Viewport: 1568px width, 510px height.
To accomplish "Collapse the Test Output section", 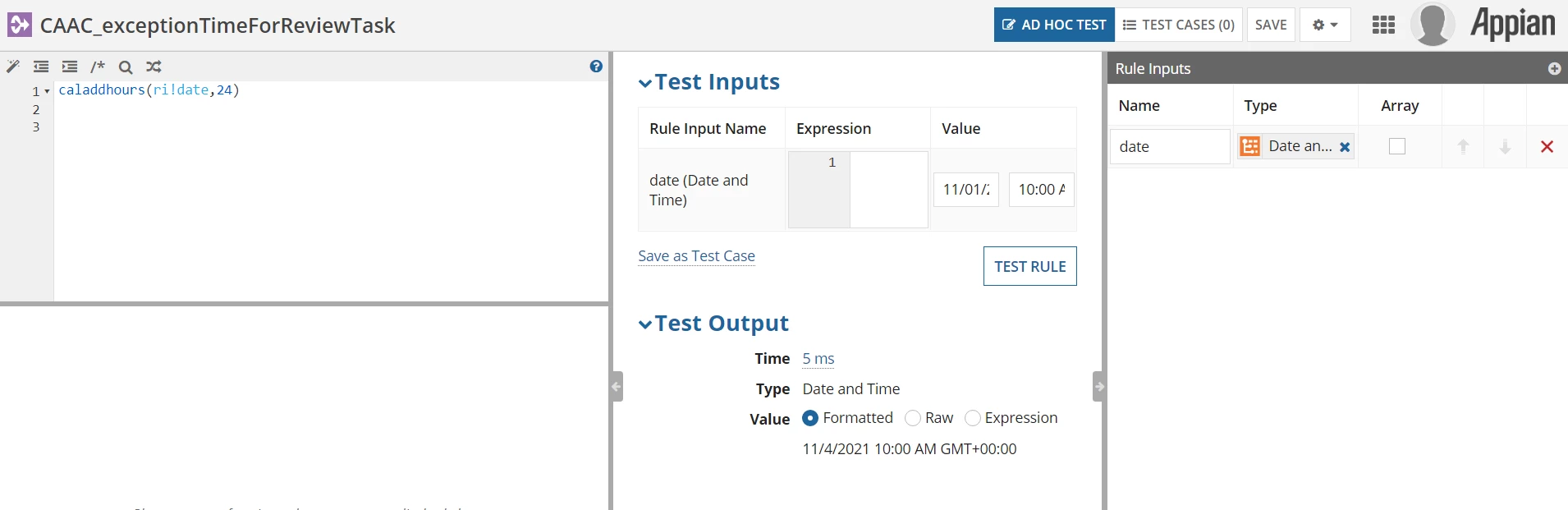I will [645, 324].
